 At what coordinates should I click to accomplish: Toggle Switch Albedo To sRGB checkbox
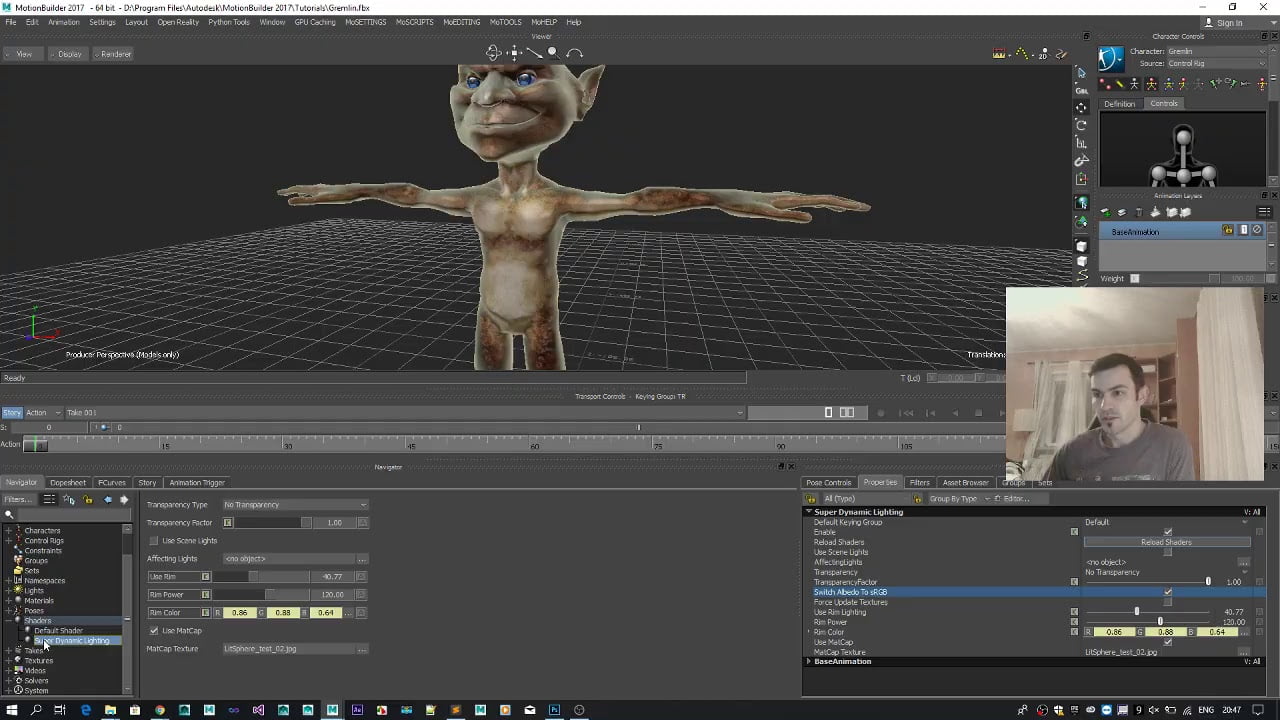click(x=1167, y=592)
